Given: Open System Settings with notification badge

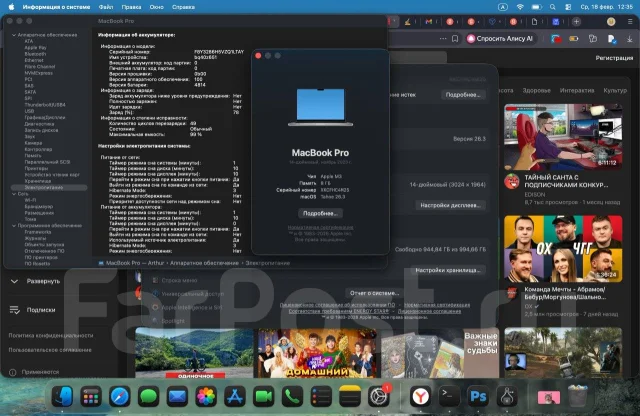Looking at the screenshot, I should (x=379, y=396).
